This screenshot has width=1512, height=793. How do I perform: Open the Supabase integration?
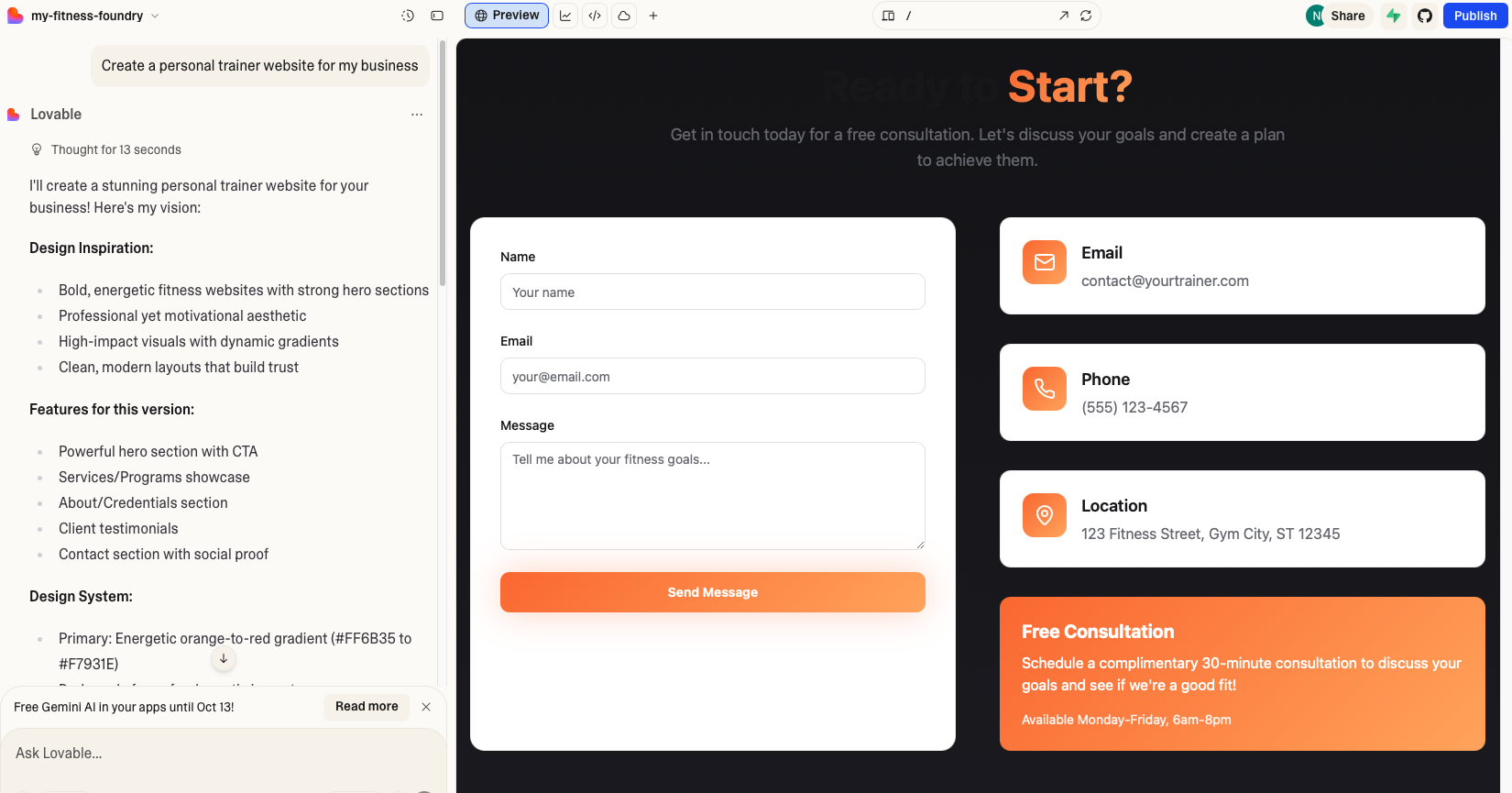1393,16
